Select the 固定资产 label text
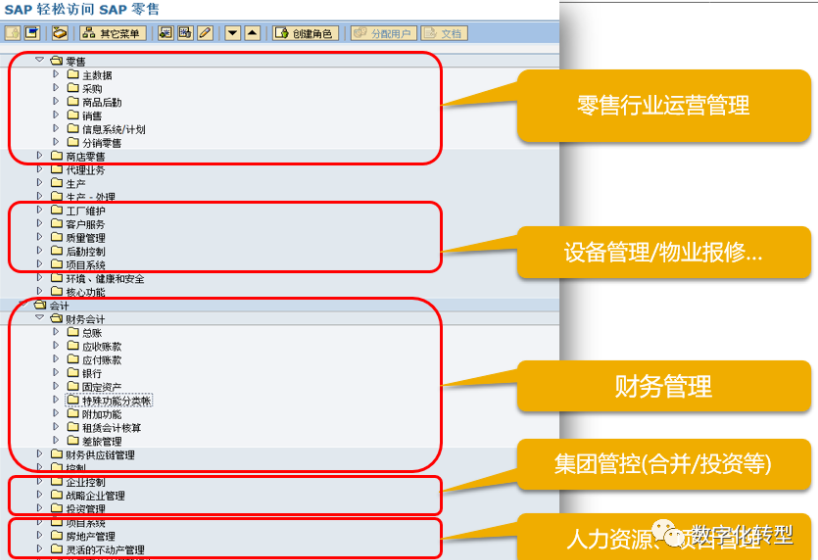Screen dimensions: 818x560 pos(102,387)
